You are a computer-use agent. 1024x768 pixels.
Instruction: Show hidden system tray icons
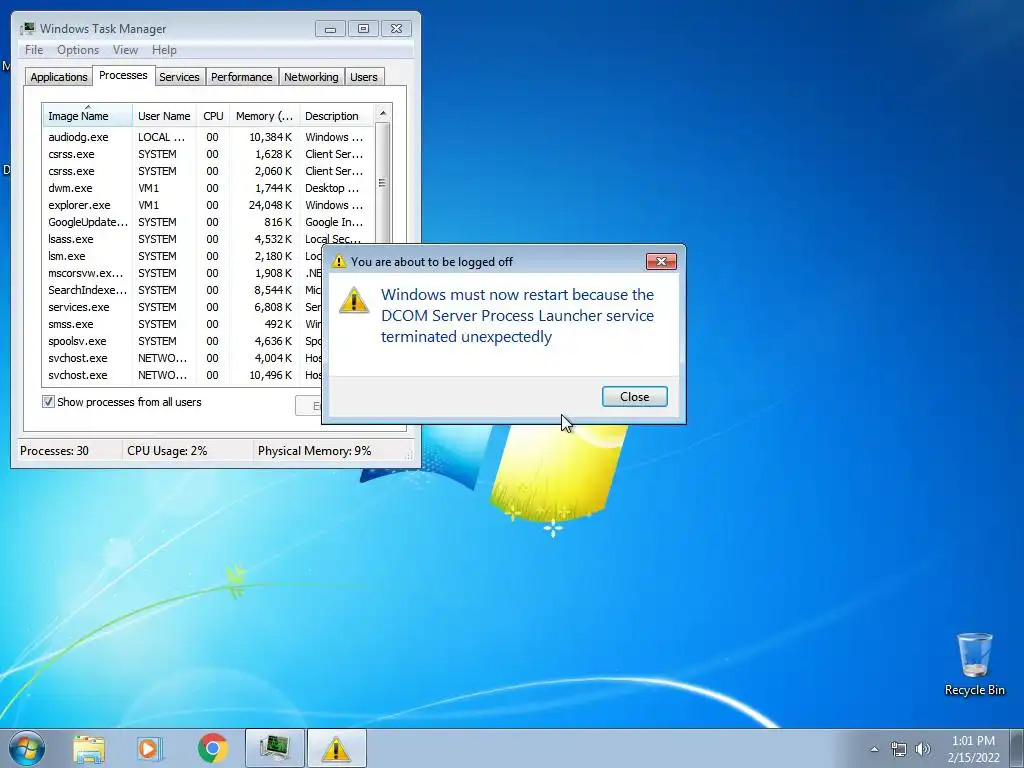coord(874,749)
